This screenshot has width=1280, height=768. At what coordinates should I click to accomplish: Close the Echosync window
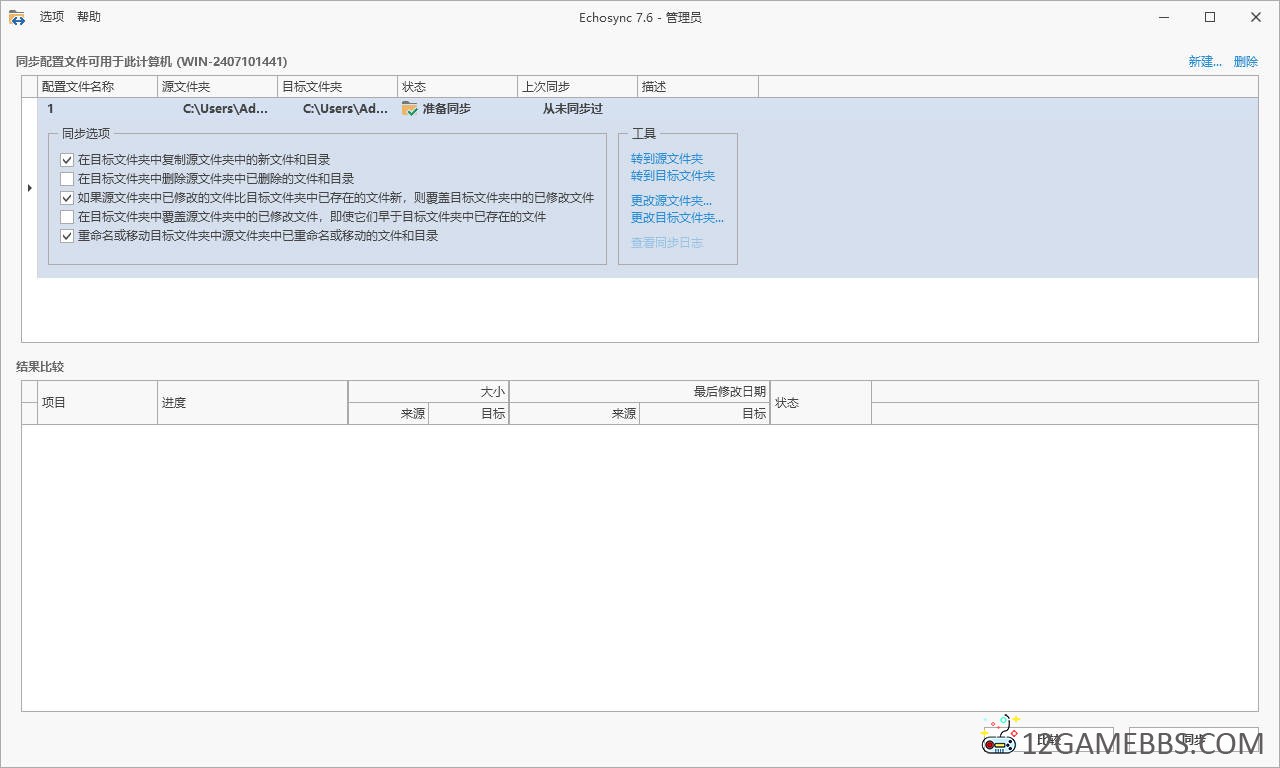click(x=1256, y=17)
